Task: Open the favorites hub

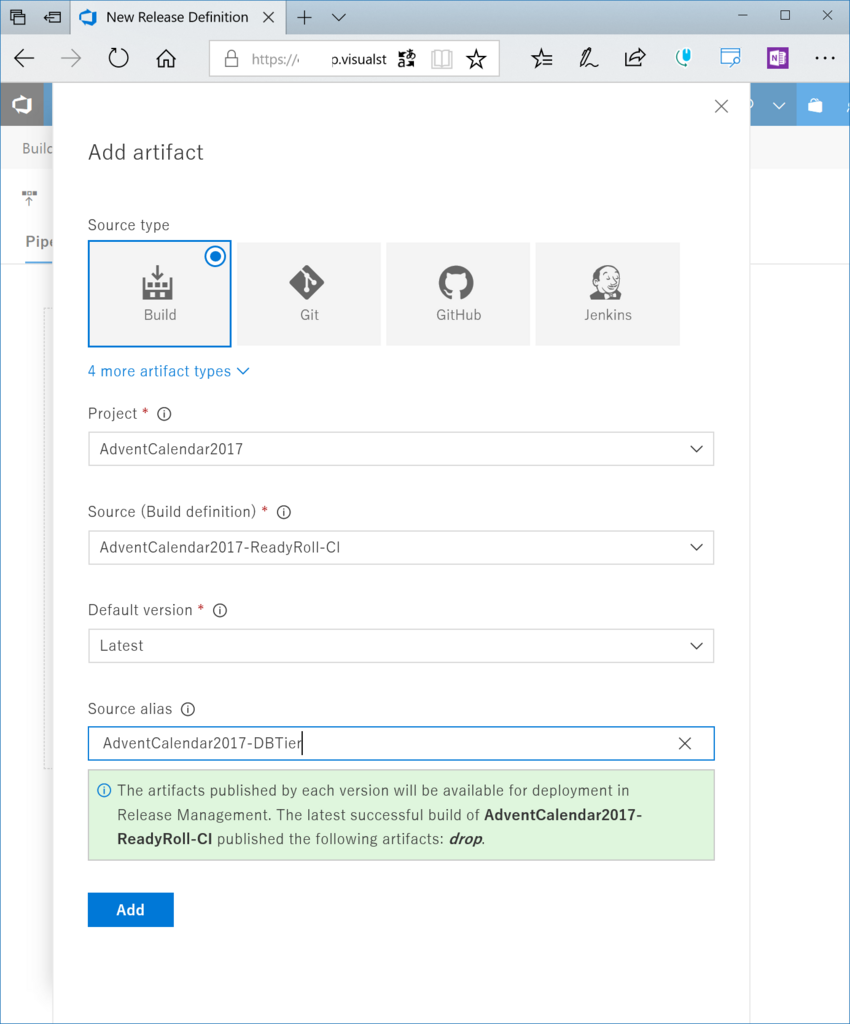Action: click(541, 59)
